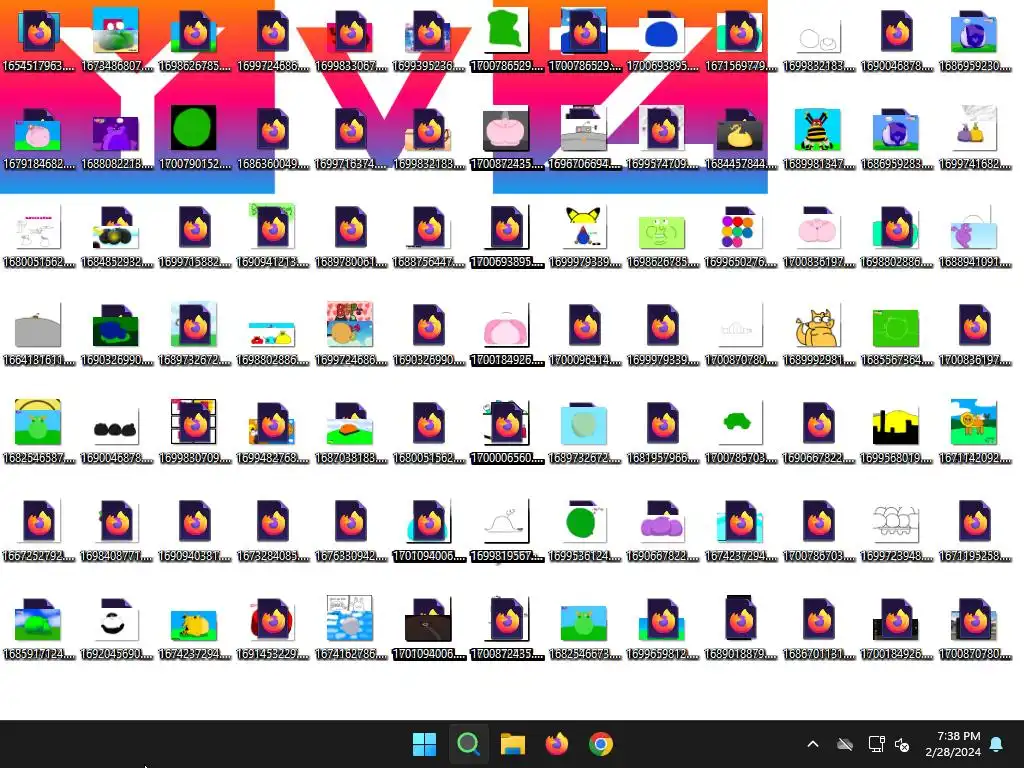Open the Windows Start menu

tap(424, 744)
